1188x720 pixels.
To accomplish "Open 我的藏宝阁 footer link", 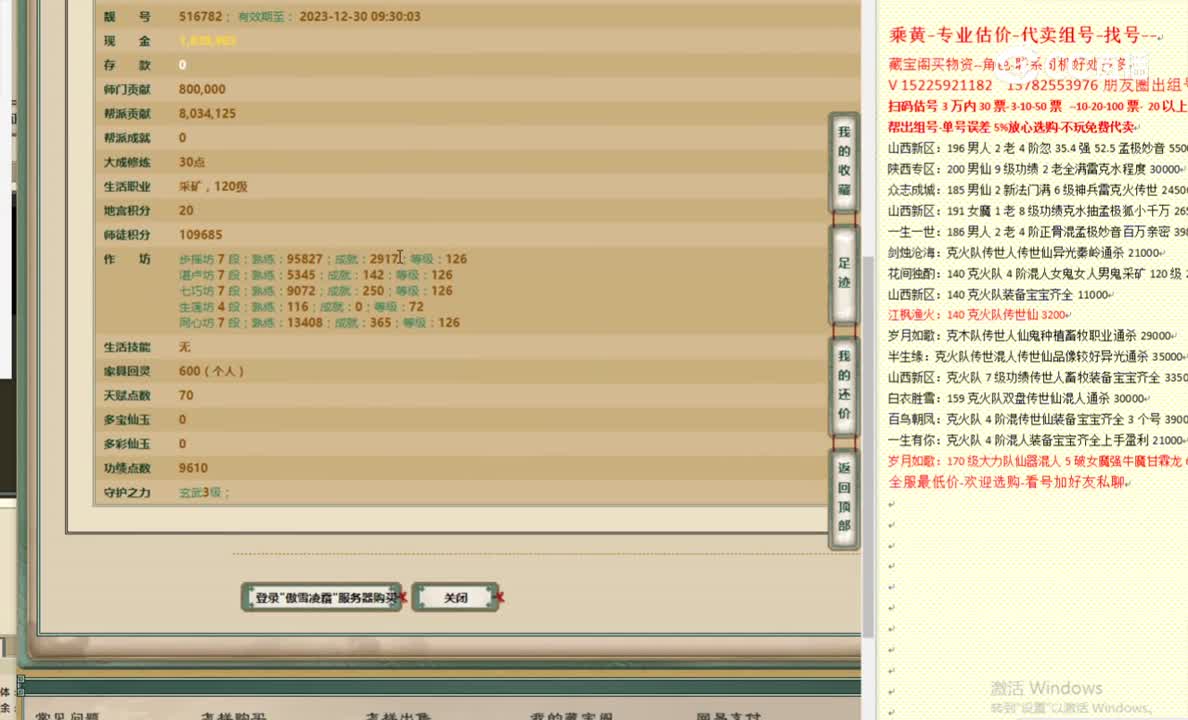I will click(571, 715).
